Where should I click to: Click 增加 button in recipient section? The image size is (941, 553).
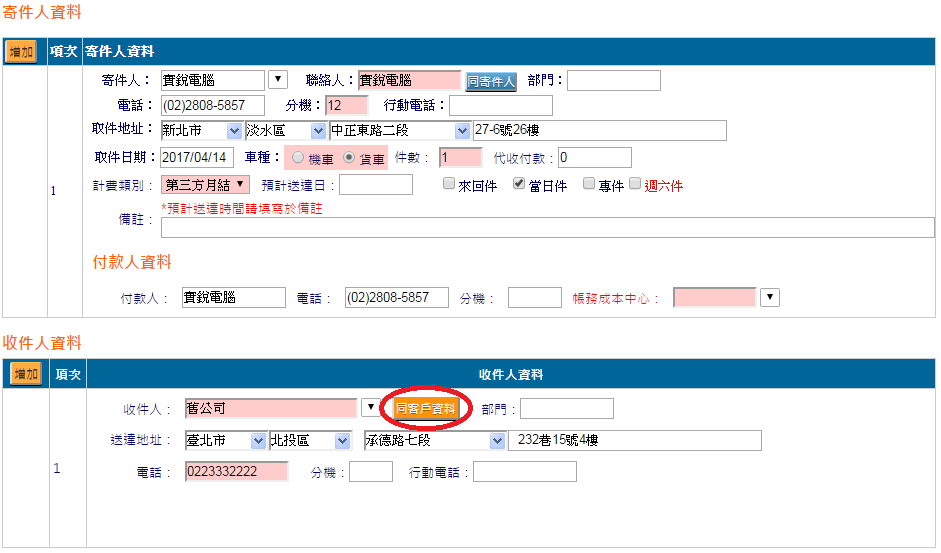(x=25, y=374)
